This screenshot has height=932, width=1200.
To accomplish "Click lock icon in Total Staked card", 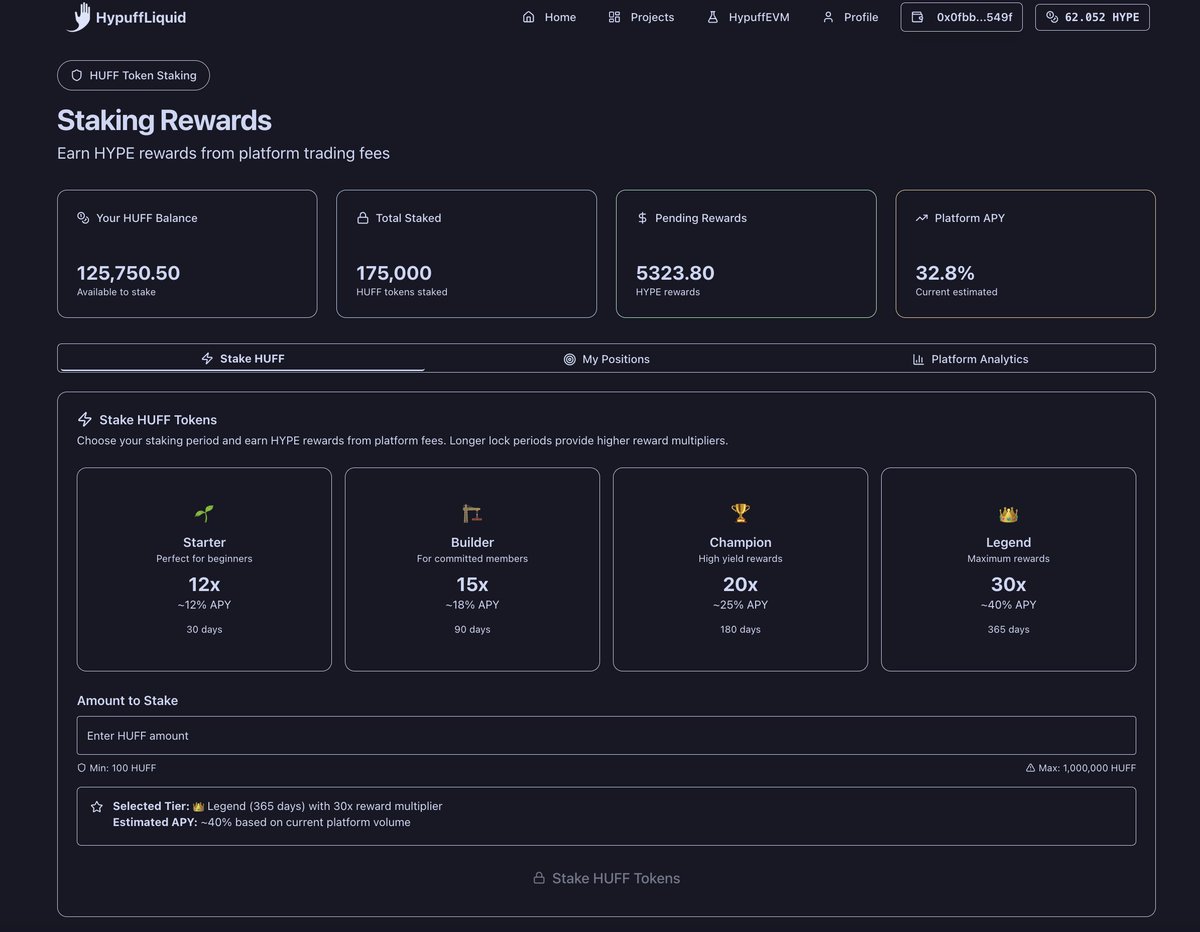I will 363,218.
